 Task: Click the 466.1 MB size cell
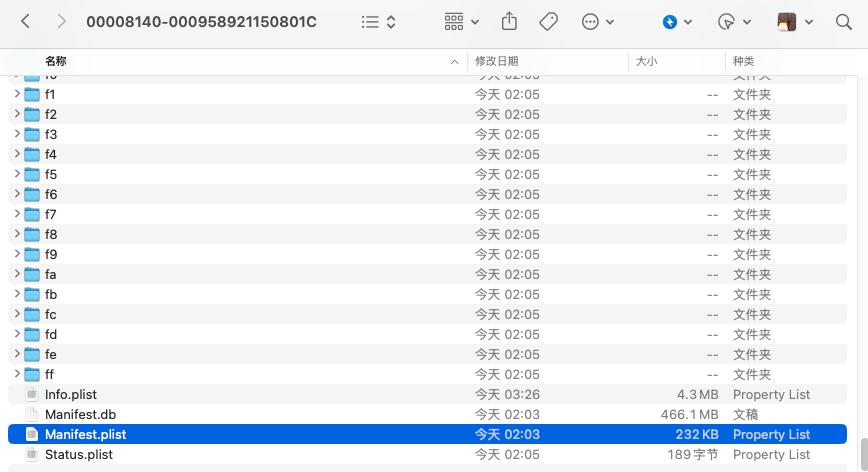point(689,414)
